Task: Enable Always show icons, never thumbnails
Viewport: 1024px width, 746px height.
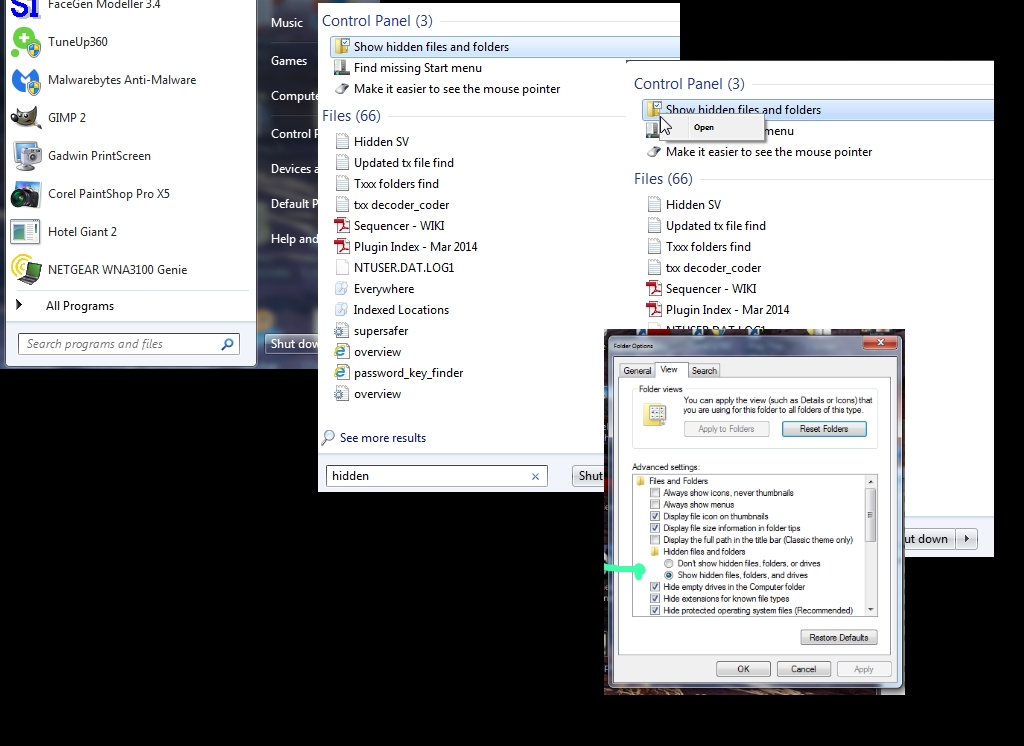Action: (x=655, y=493)
